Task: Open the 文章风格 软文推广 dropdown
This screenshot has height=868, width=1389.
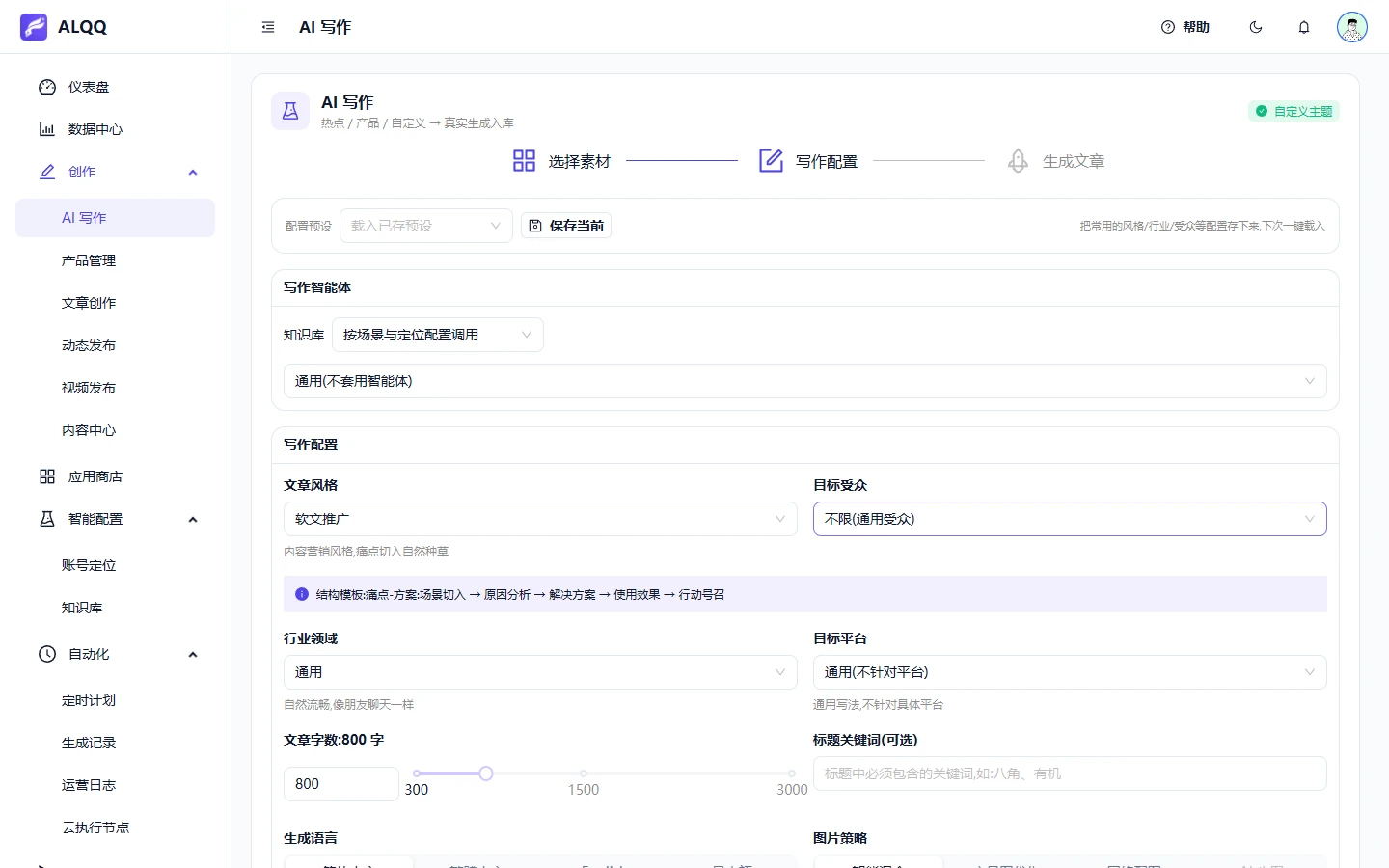Action: click(x=540, y=519)
